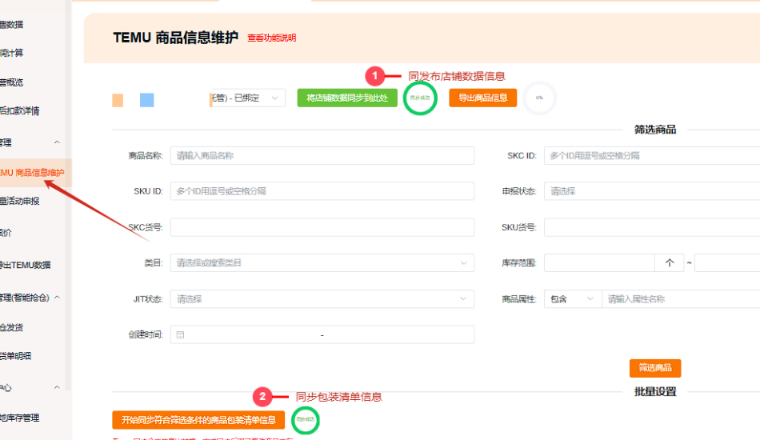
Task: Focus the SKU ID input field
Action: (x=322, y=191)
